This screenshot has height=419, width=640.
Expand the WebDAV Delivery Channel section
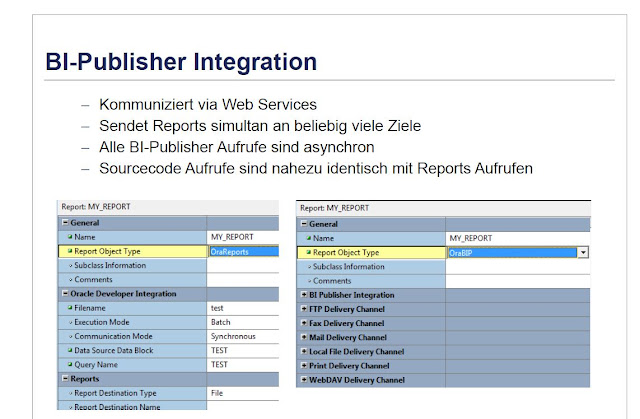point(304,380)
